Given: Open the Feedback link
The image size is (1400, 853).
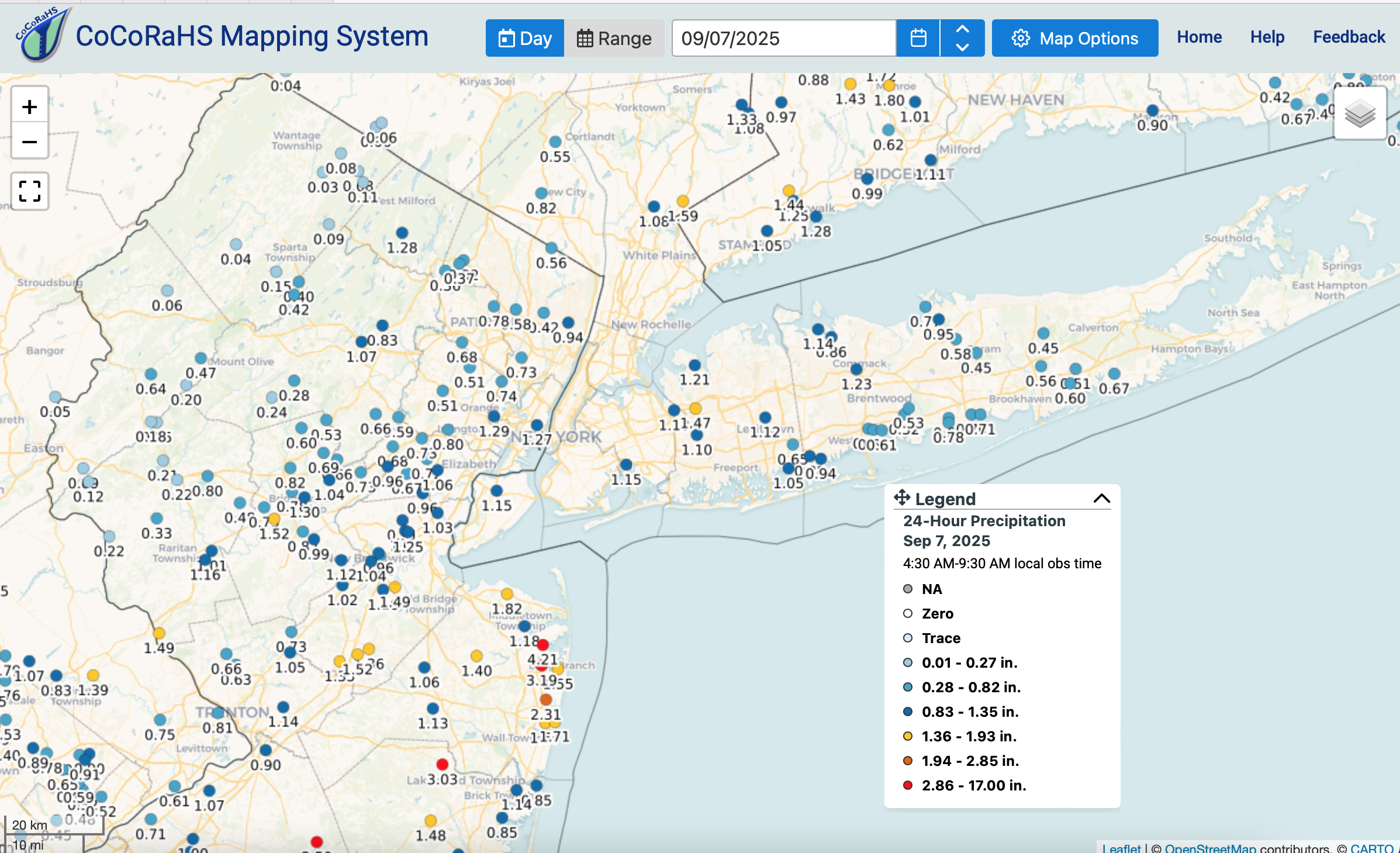Looking at the screenshot, I should click(x=1349, y=37).
